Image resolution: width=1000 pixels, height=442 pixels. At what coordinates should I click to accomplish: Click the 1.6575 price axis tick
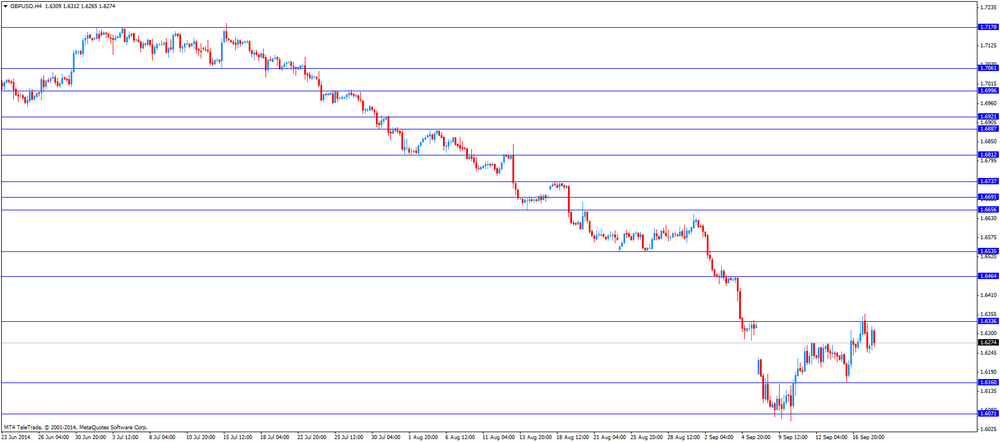988,237
